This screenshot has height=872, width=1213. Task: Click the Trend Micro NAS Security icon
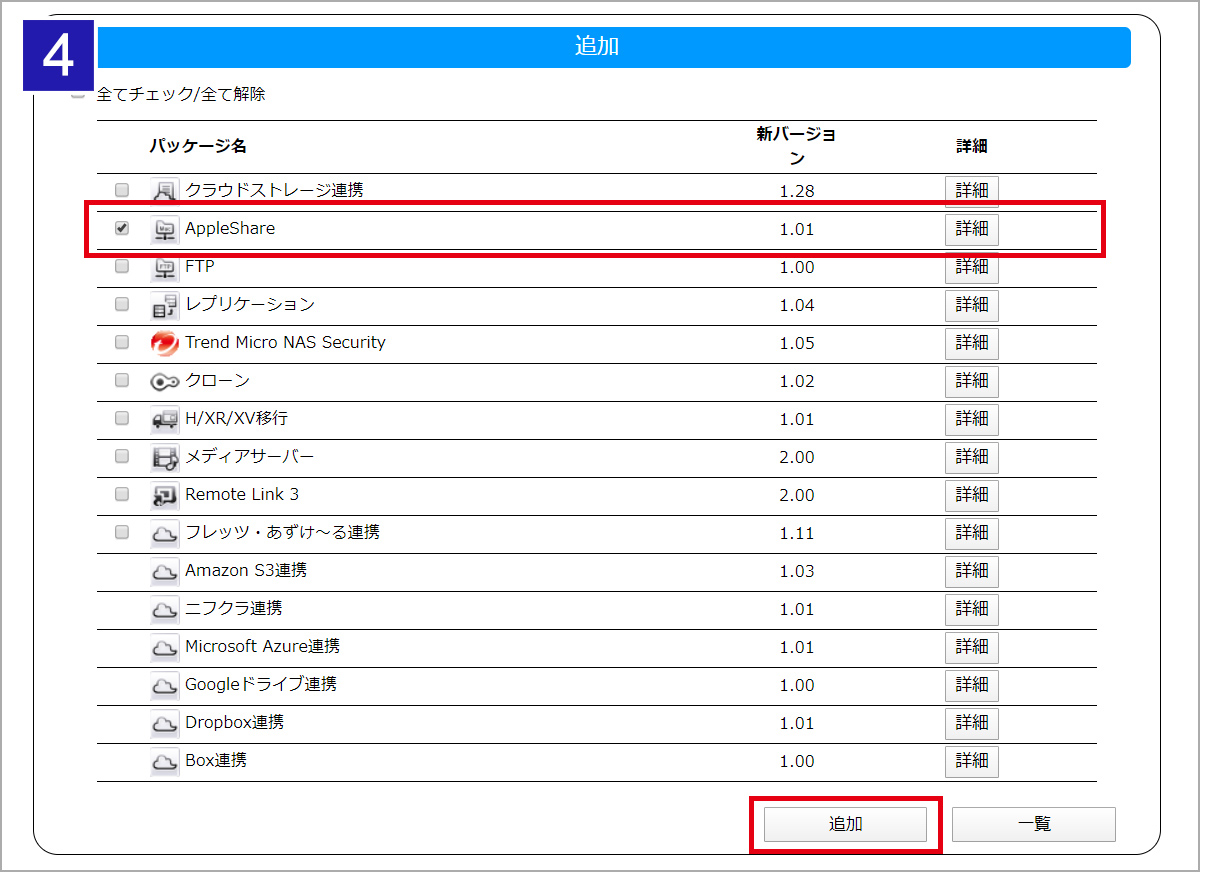tap(164, 343)
